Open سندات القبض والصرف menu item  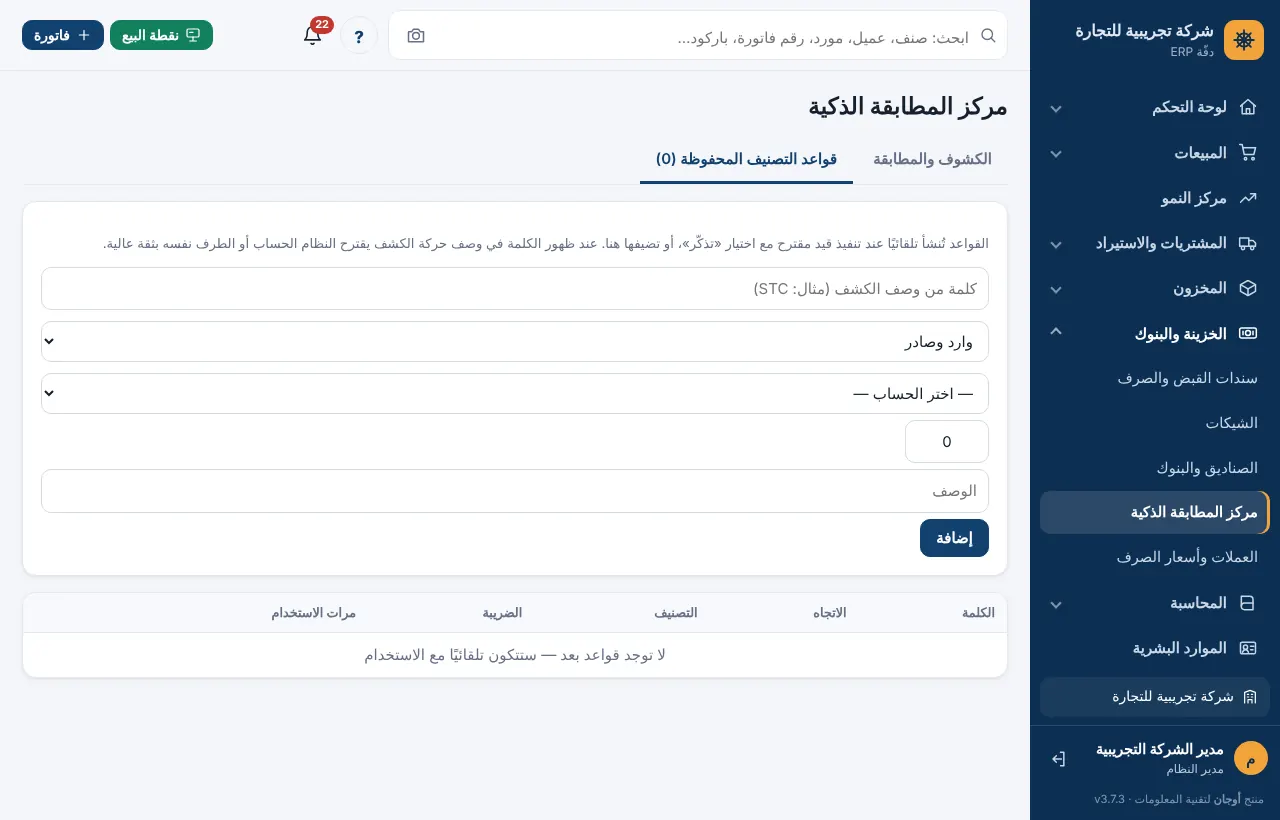pos(1155,378)
